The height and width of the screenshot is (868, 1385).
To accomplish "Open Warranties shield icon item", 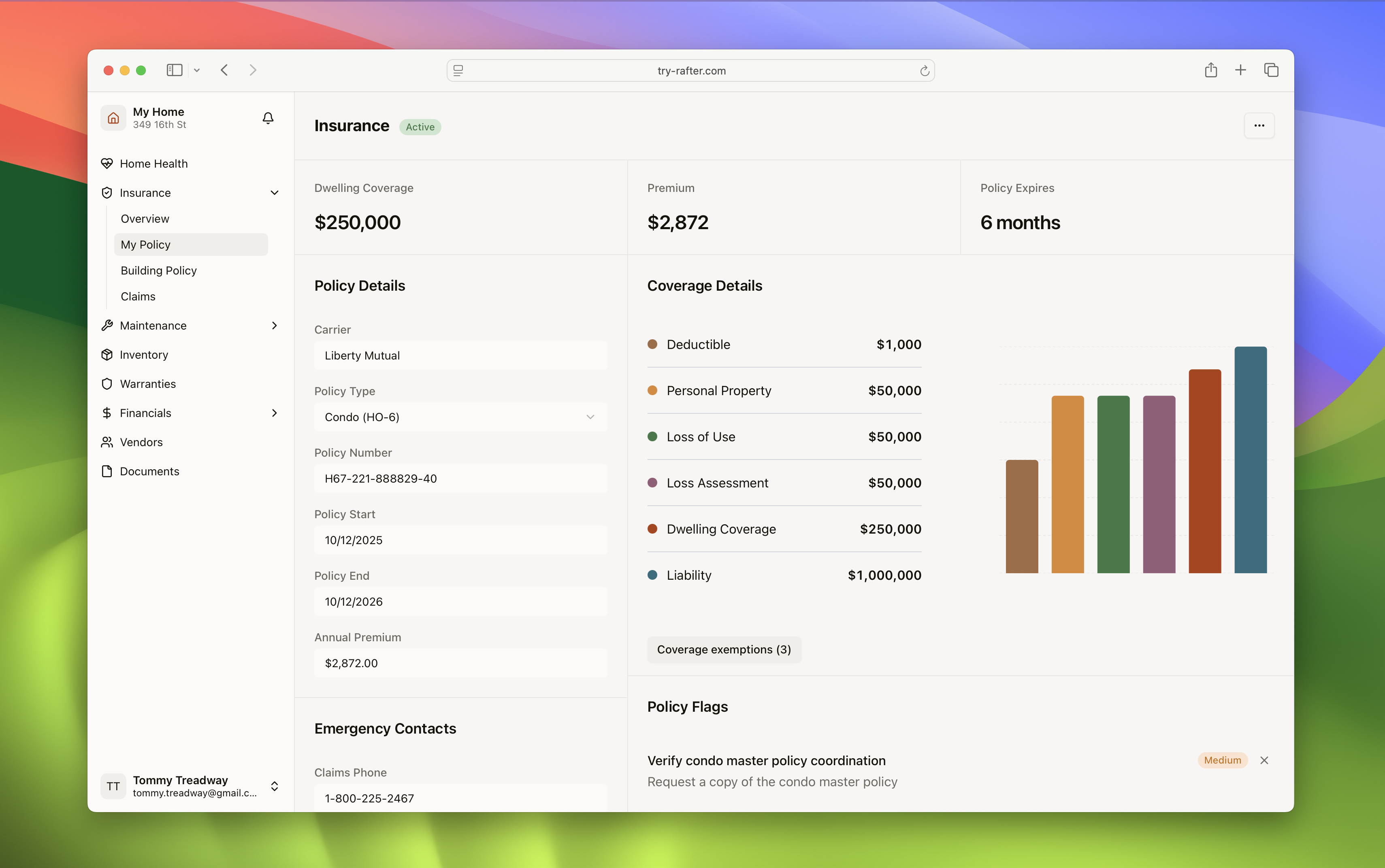I will pos(107,384).
